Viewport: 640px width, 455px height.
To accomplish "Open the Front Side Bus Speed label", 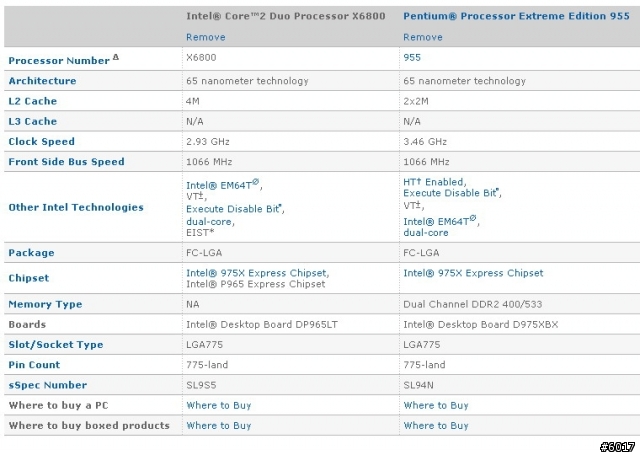I will click(67, 162).
